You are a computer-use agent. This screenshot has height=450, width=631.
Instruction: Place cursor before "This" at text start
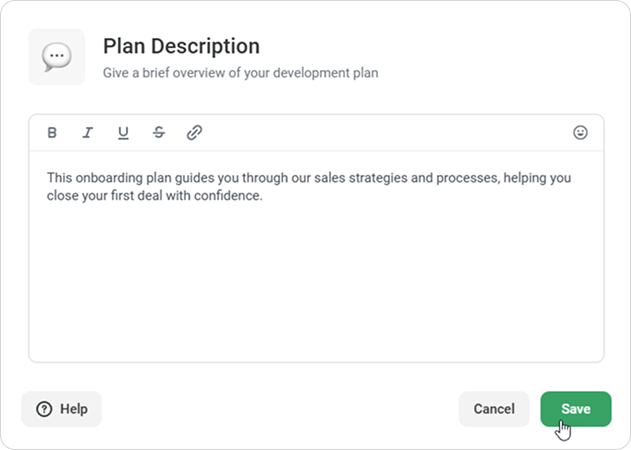(47, 178)
